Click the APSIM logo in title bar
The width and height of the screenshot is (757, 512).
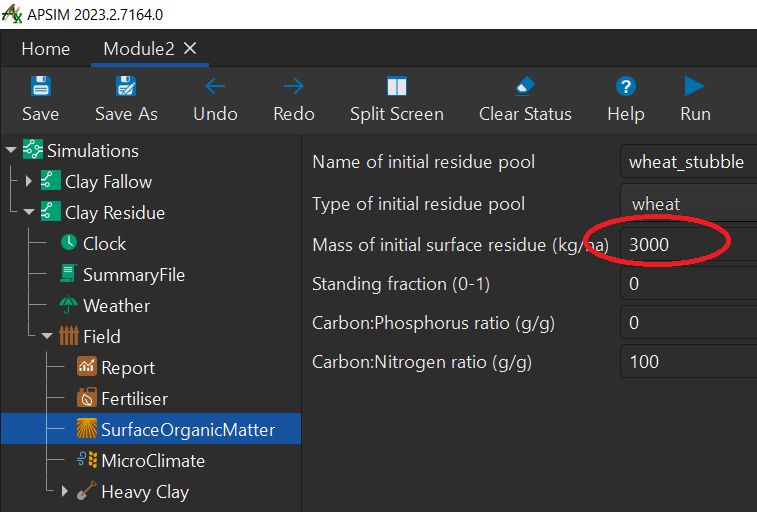pos(12,14)
